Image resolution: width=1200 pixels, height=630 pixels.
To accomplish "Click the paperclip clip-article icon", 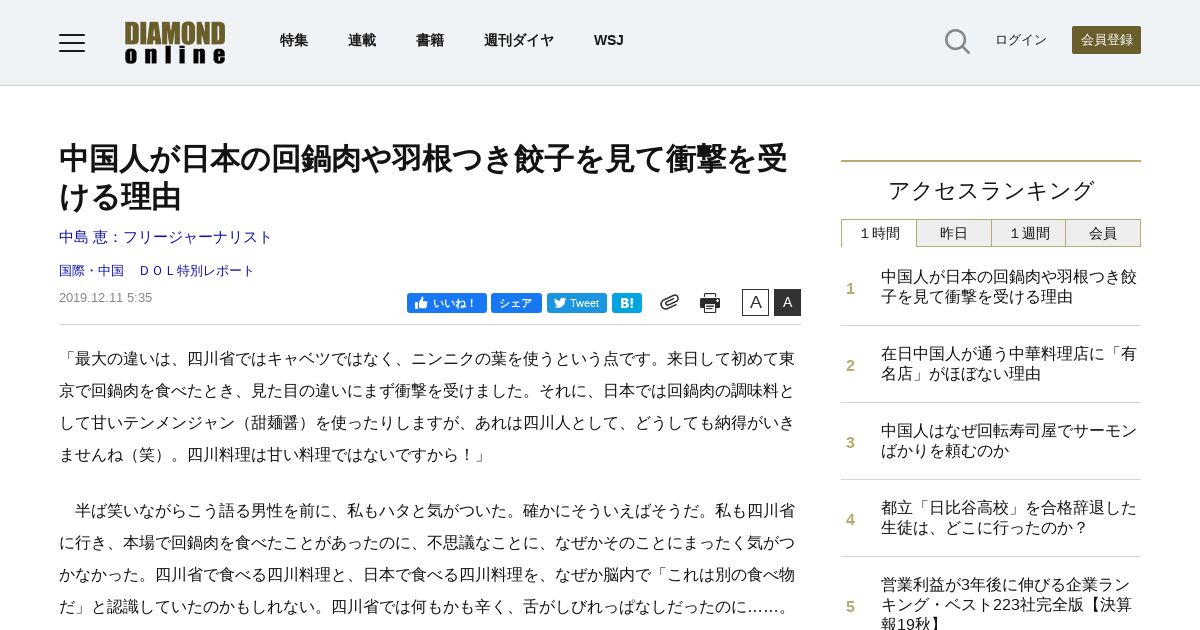I will pyautogui.click(x=669, y=302).
